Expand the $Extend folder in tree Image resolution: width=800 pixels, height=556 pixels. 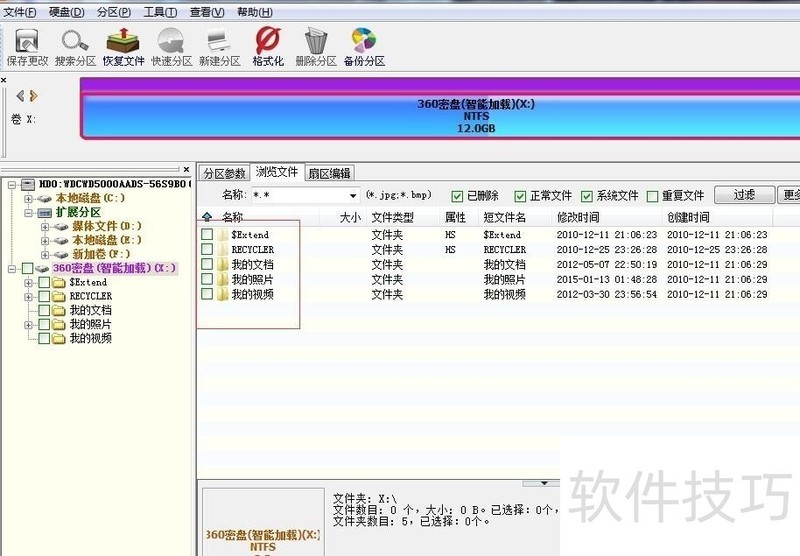click(x=29, y=283)
